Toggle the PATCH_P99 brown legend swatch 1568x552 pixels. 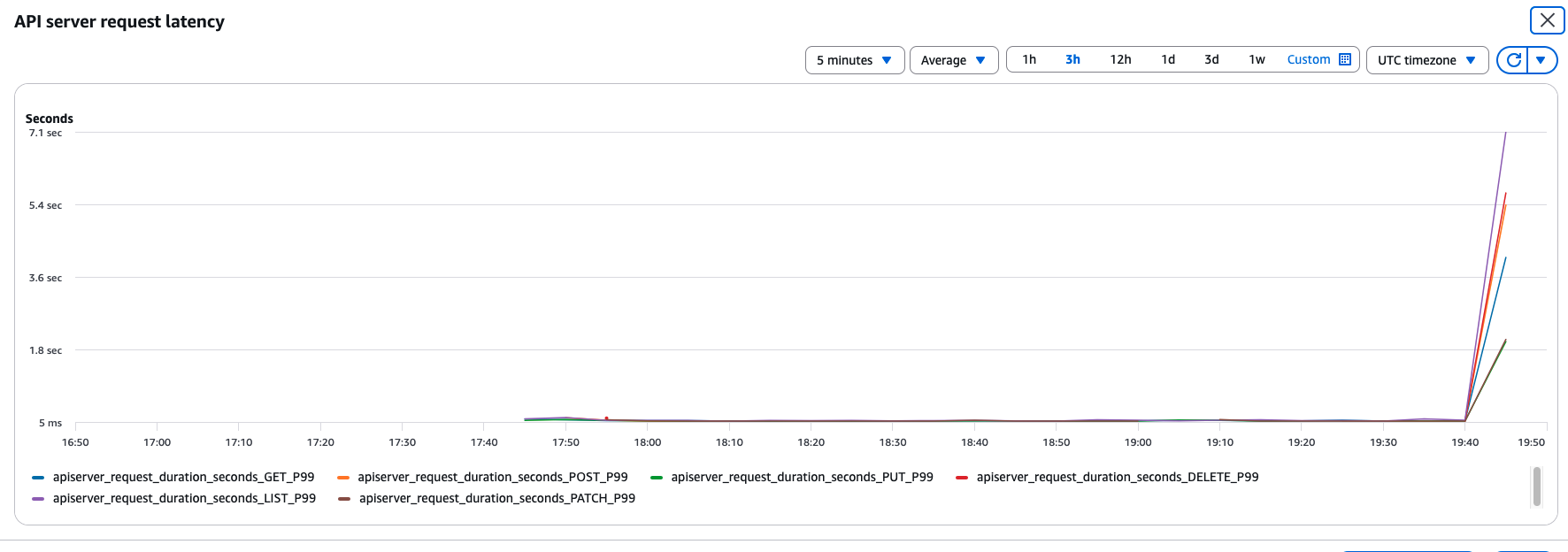click(343, 499)
